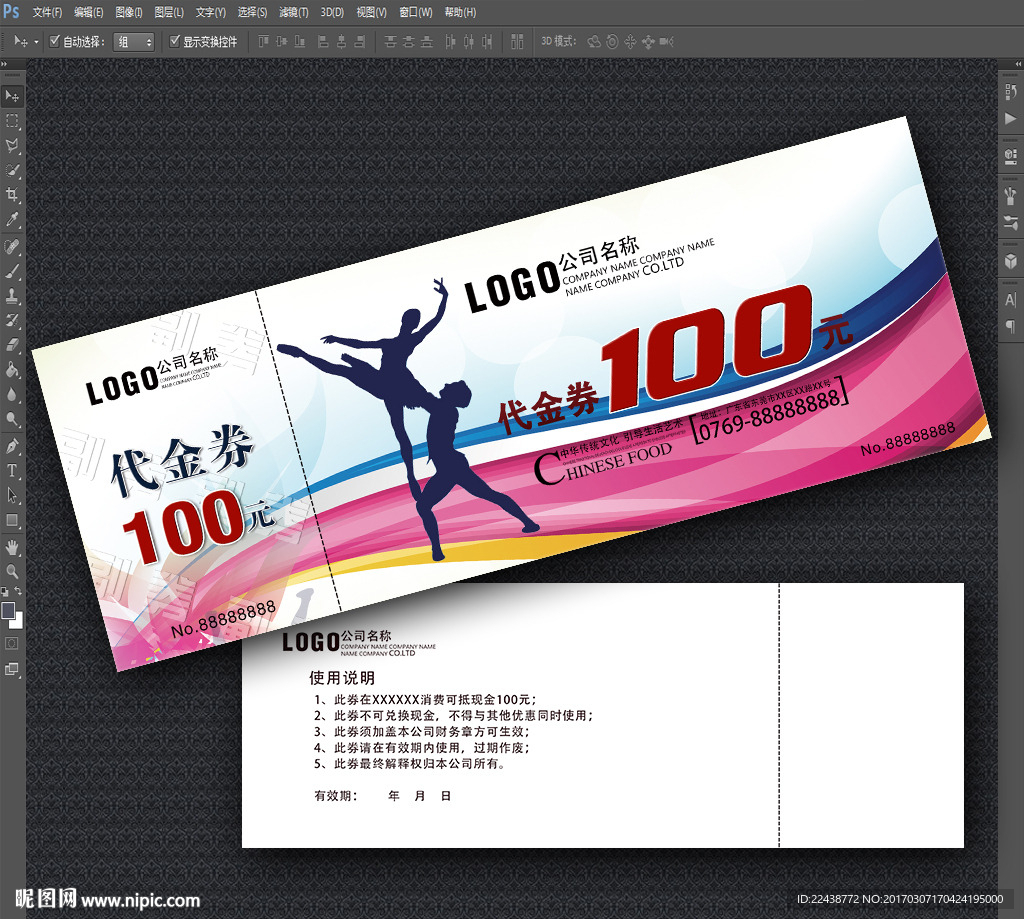1024x919 pixels.
Task: Click the 3D rotate mode icon
Action: coord(594,42)
